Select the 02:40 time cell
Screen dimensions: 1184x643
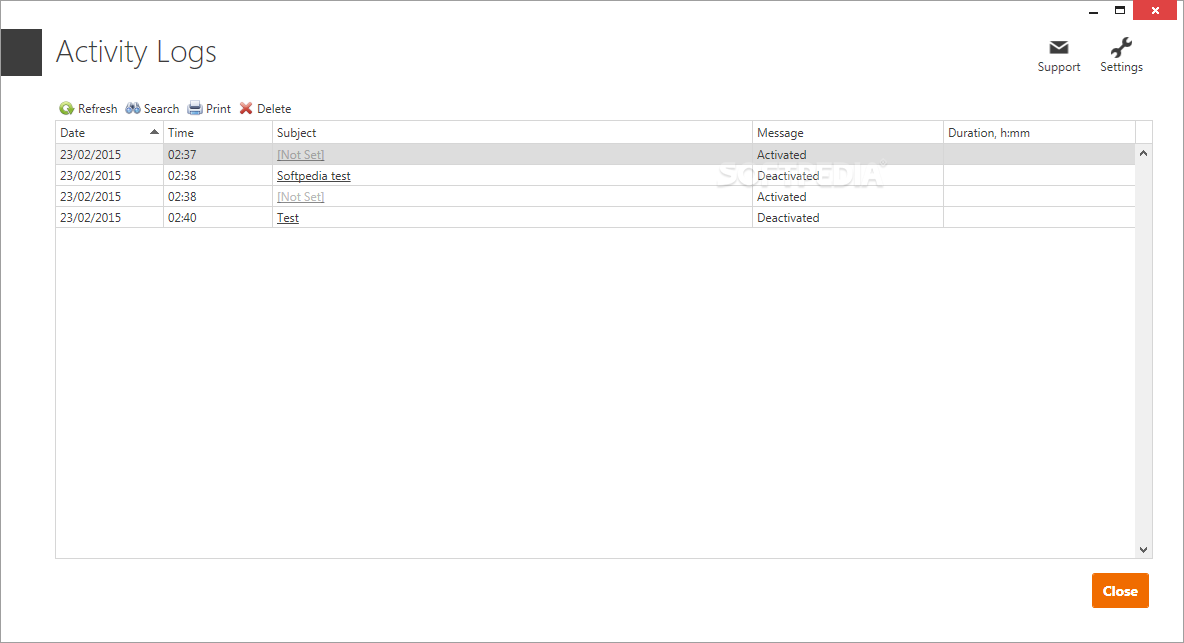[217, 217]
